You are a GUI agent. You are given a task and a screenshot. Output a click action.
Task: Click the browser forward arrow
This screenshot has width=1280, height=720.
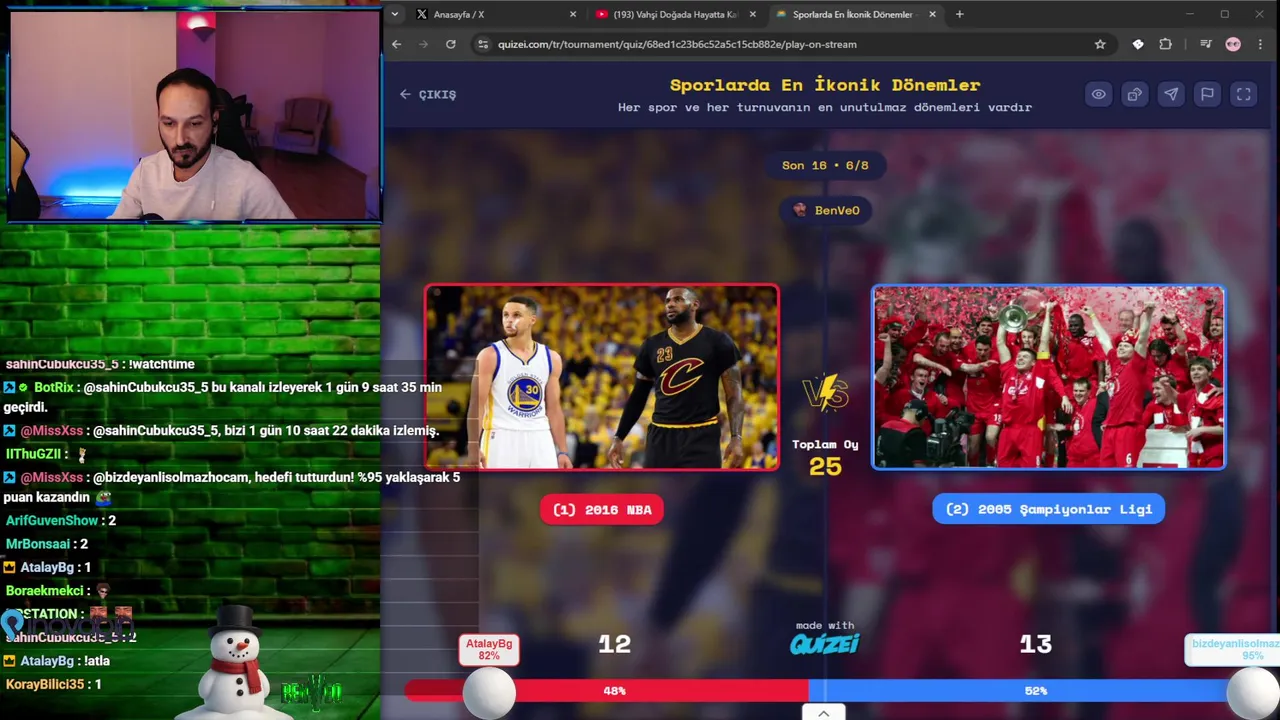pos(424,44)
